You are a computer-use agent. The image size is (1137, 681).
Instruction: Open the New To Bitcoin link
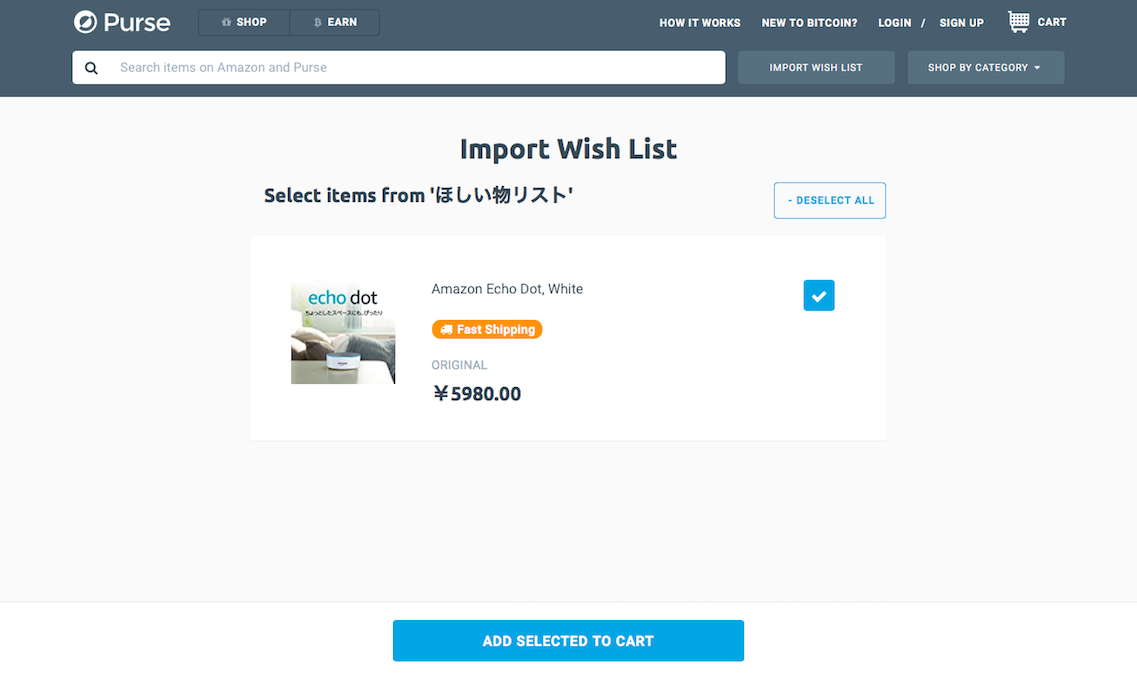click(x=809, y=22)
